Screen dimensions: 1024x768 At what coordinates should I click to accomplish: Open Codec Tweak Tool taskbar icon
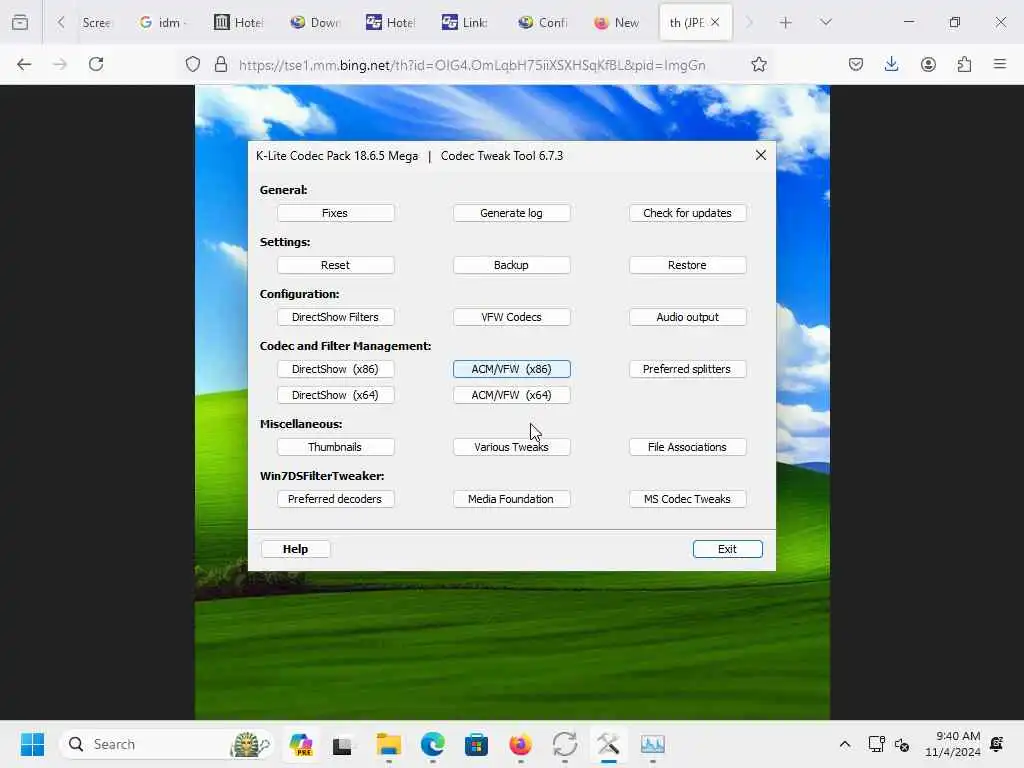coord(608,744)
